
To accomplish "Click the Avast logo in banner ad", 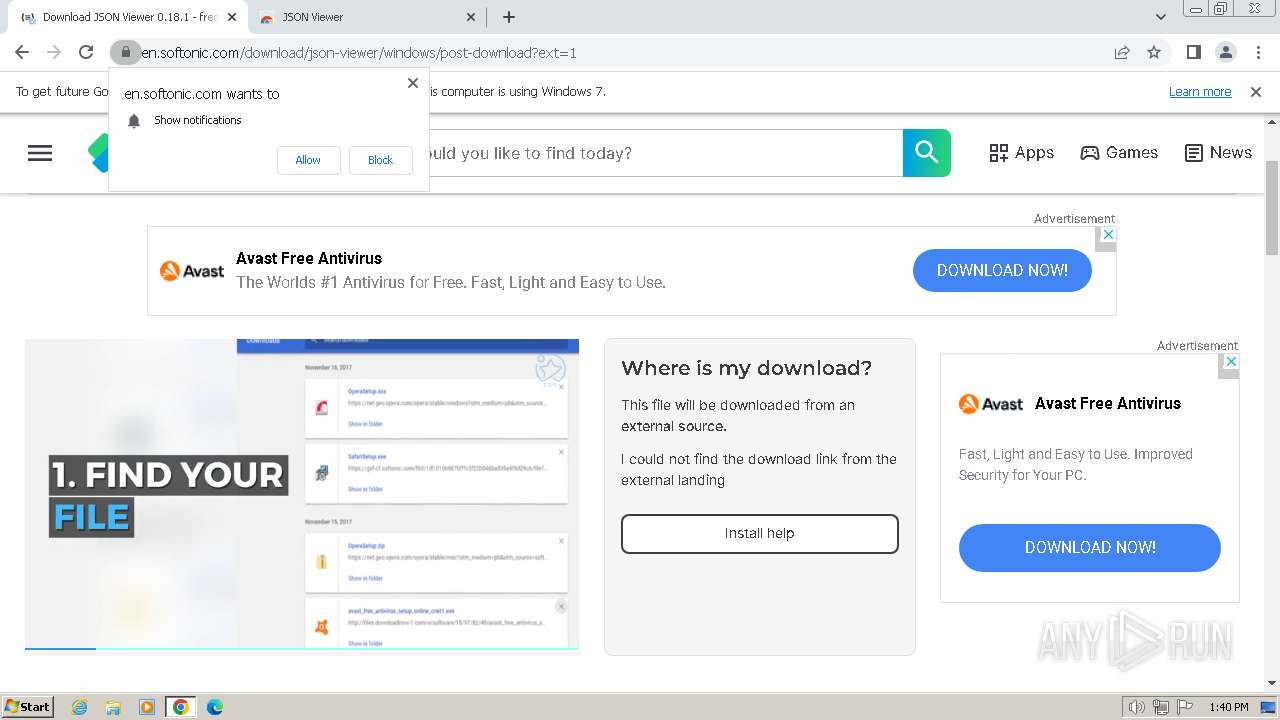I will (192, 270).
